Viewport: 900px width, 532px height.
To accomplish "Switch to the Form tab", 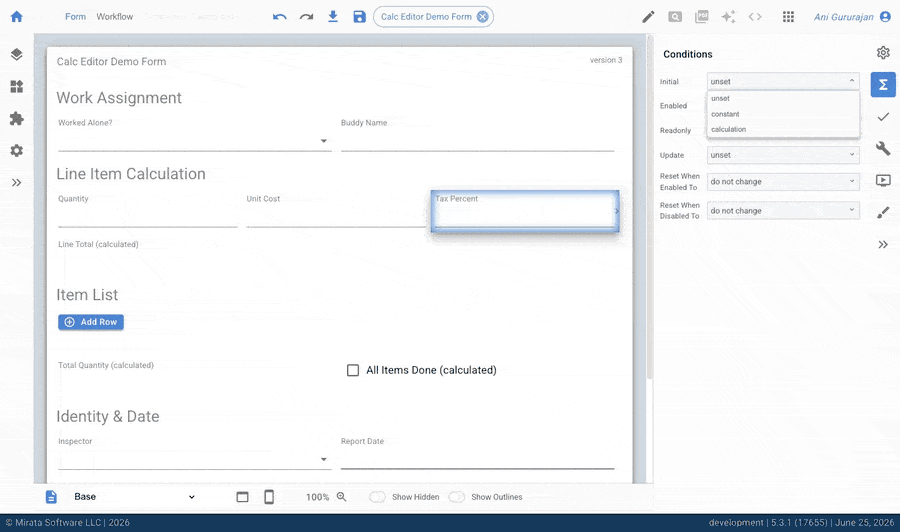I will 75,17.
